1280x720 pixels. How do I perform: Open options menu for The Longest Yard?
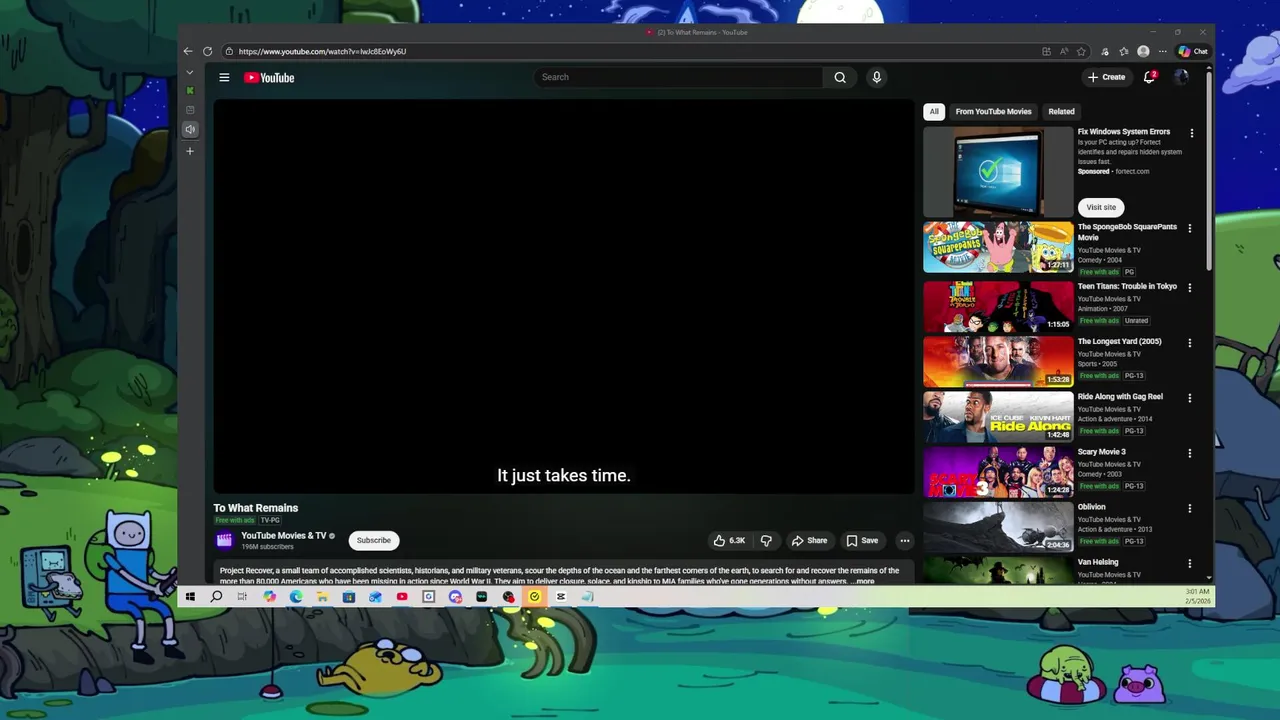pyautogui.click(x=1190, y=343)
